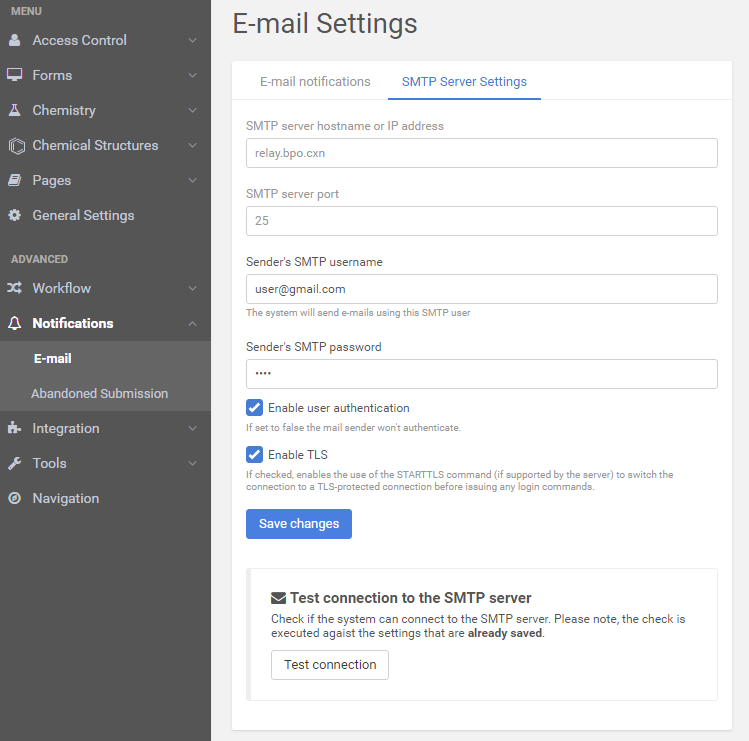
Task: Collapse the Notifications section chevron
Action: coord(192,324)
